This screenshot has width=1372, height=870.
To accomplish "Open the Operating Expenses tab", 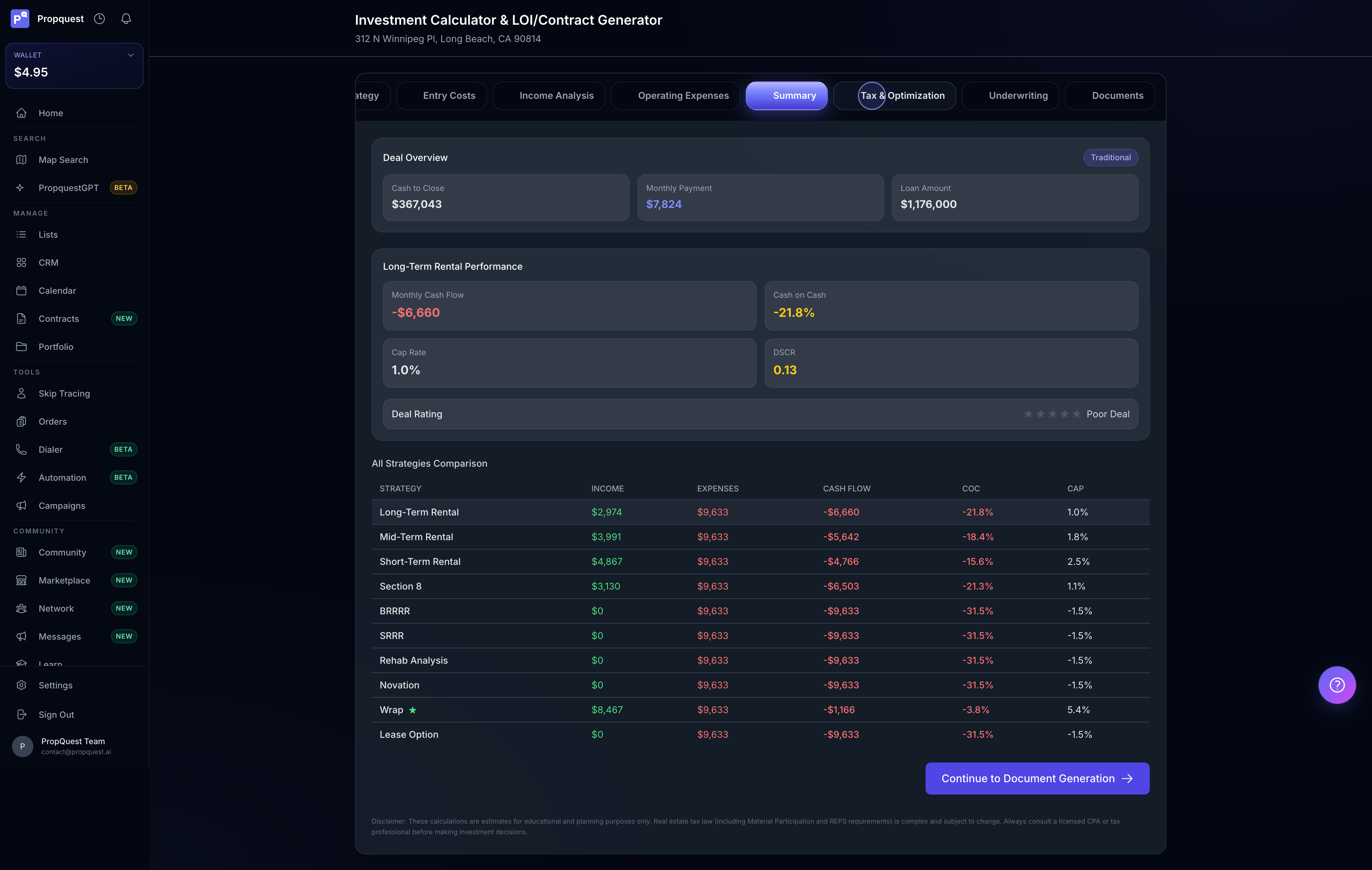I will 675,96.
